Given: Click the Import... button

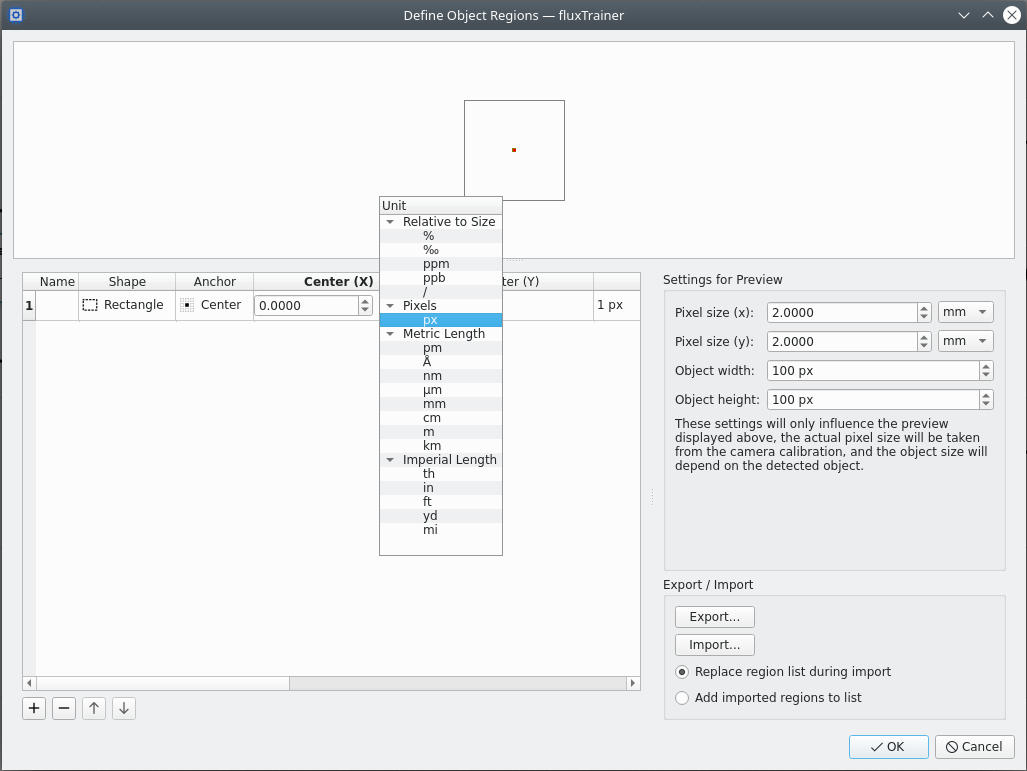Looking at the screenshot, I should (715, 645).
